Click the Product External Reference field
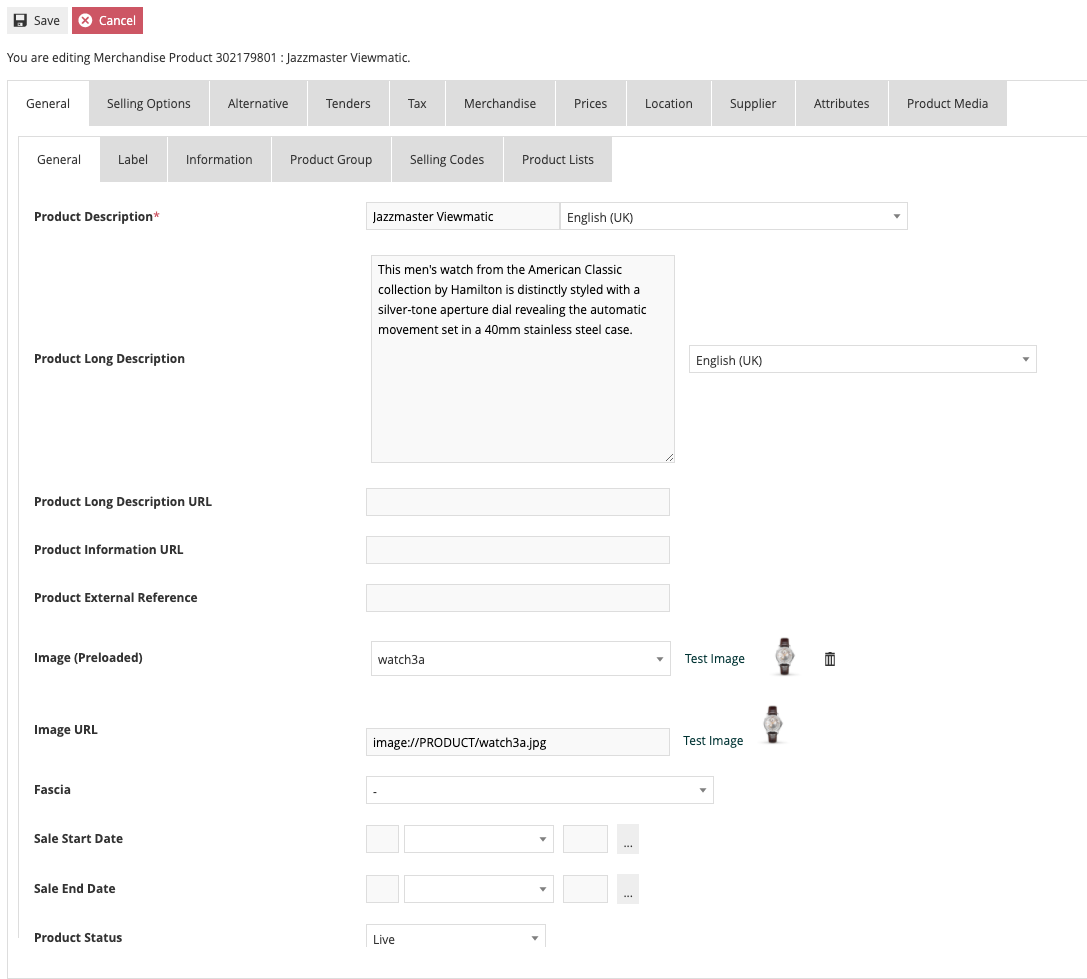 518,598
